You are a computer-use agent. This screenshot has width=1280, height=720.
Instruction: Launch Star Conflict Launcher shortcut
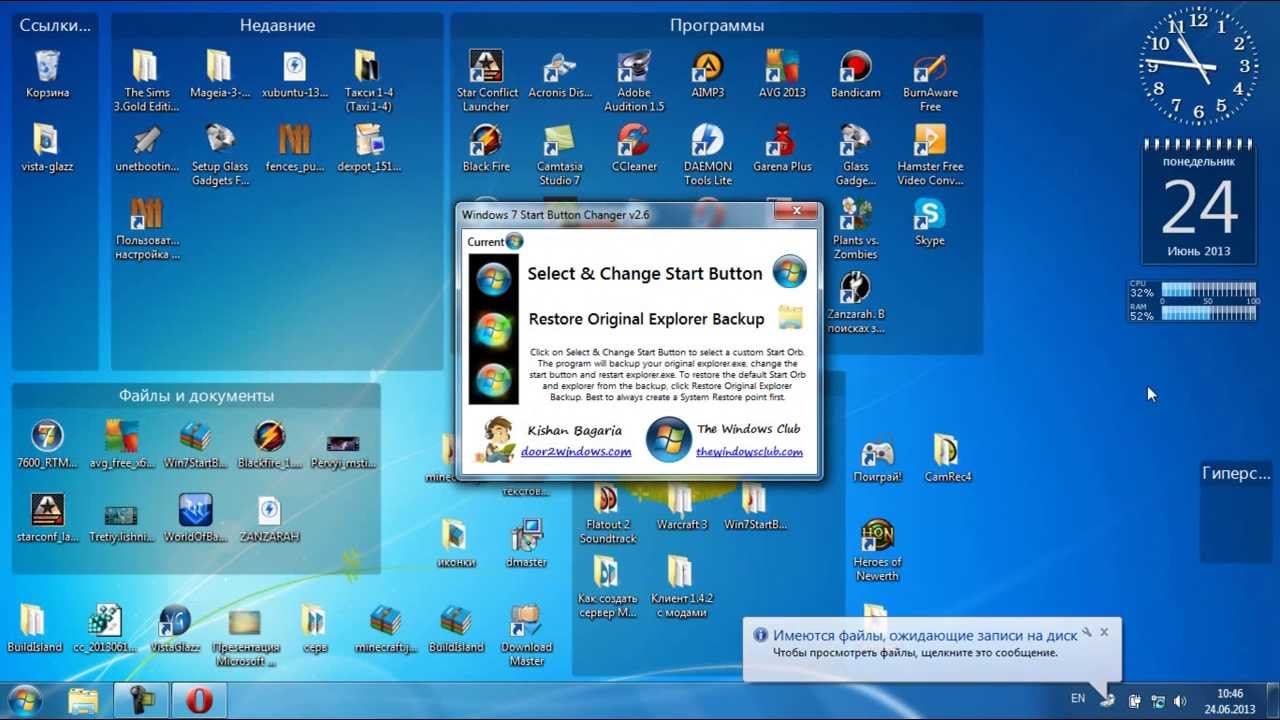[x=486, y=81]
